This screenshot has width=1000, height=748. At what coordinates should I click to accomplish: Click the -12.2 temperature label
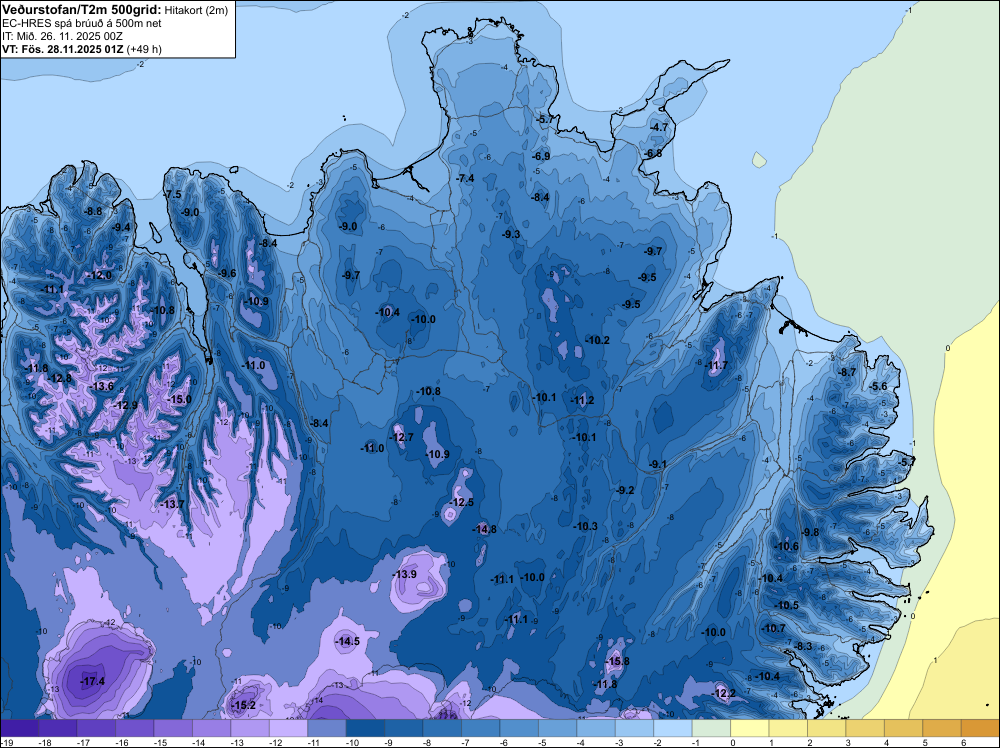(723, 693)
